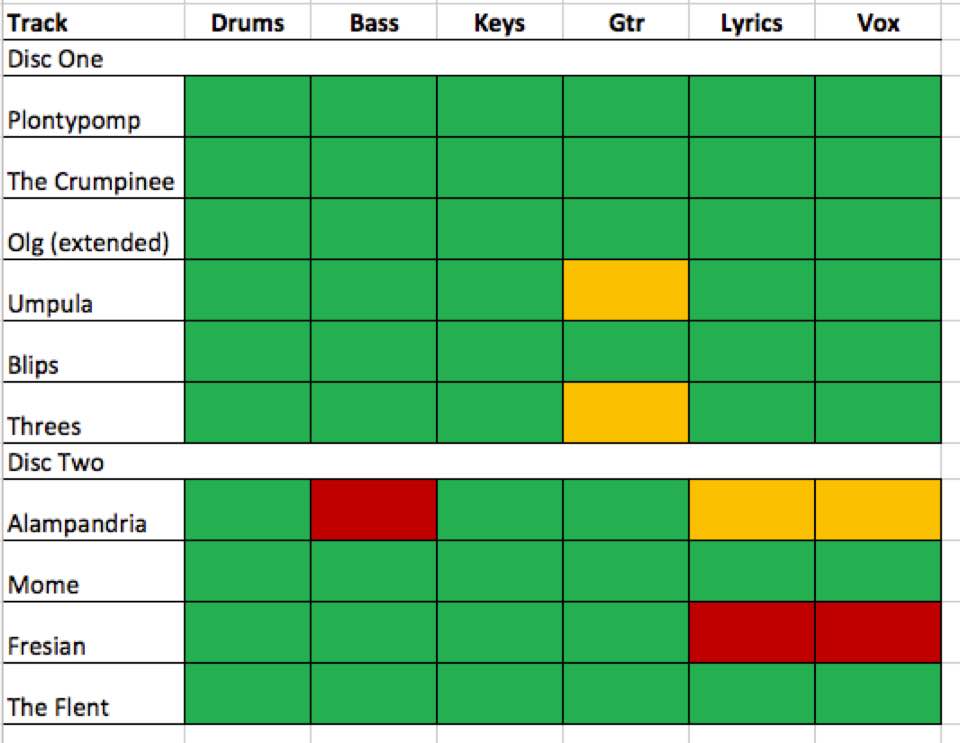Click the green Bass cell for The Flent
The width and height of the screenshot is (960, 743).
click(x=373, y=693)
